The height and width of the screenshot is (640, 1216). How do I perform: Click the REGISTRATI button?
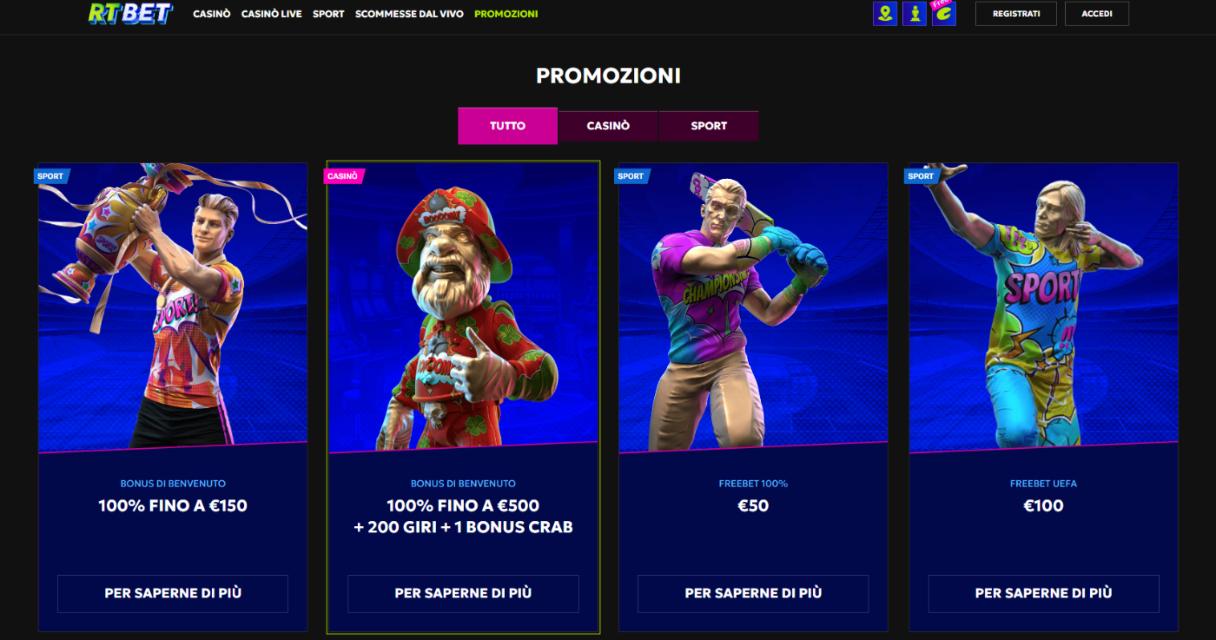point(1016,14)
